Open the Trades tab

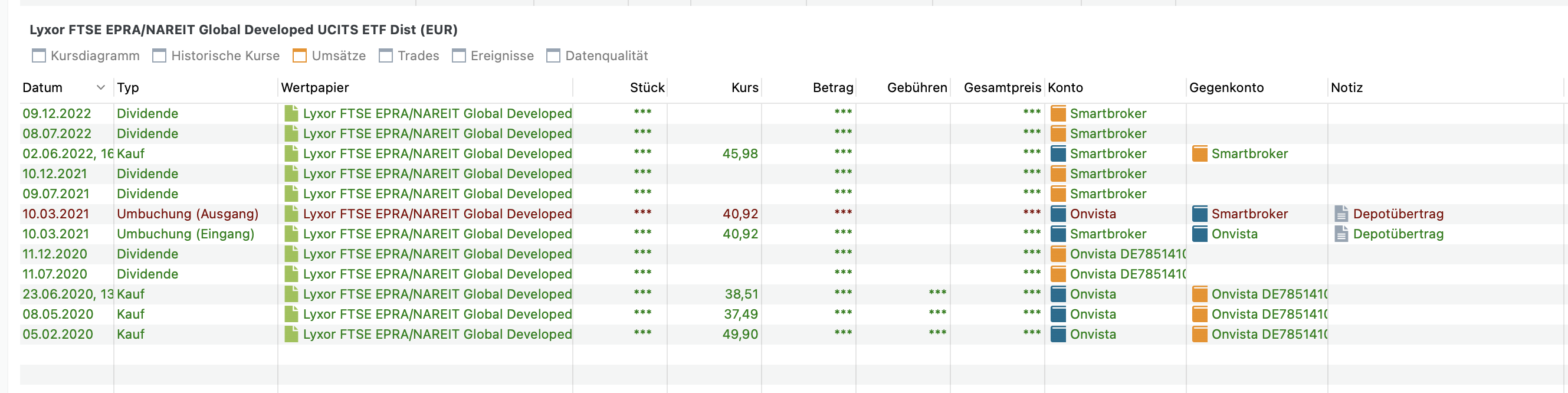(x=418, y=56)
